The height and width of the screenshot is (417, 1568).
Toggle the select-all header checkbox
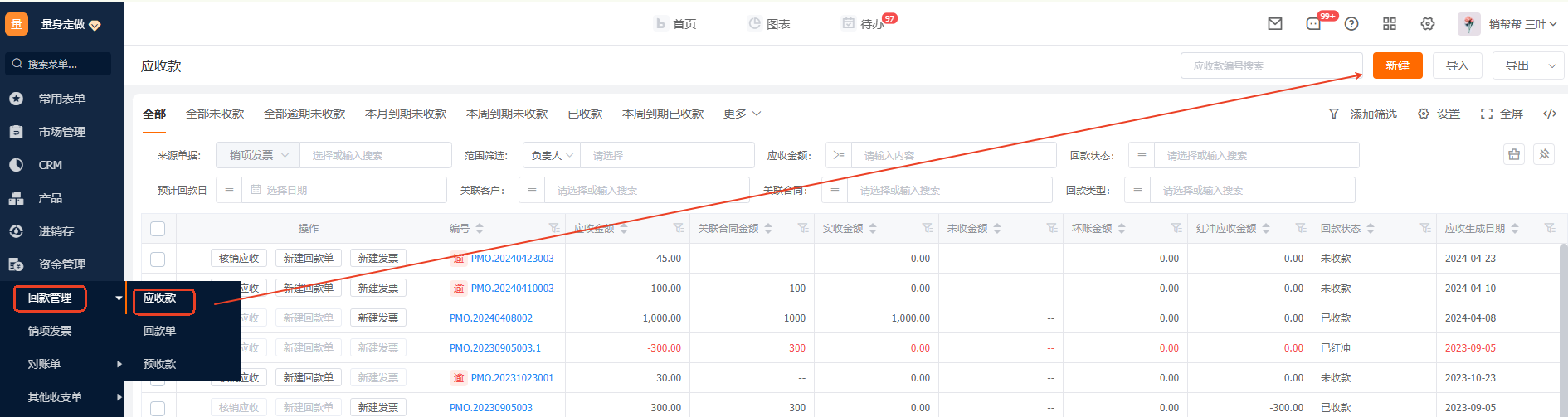(x=158, y=229)
